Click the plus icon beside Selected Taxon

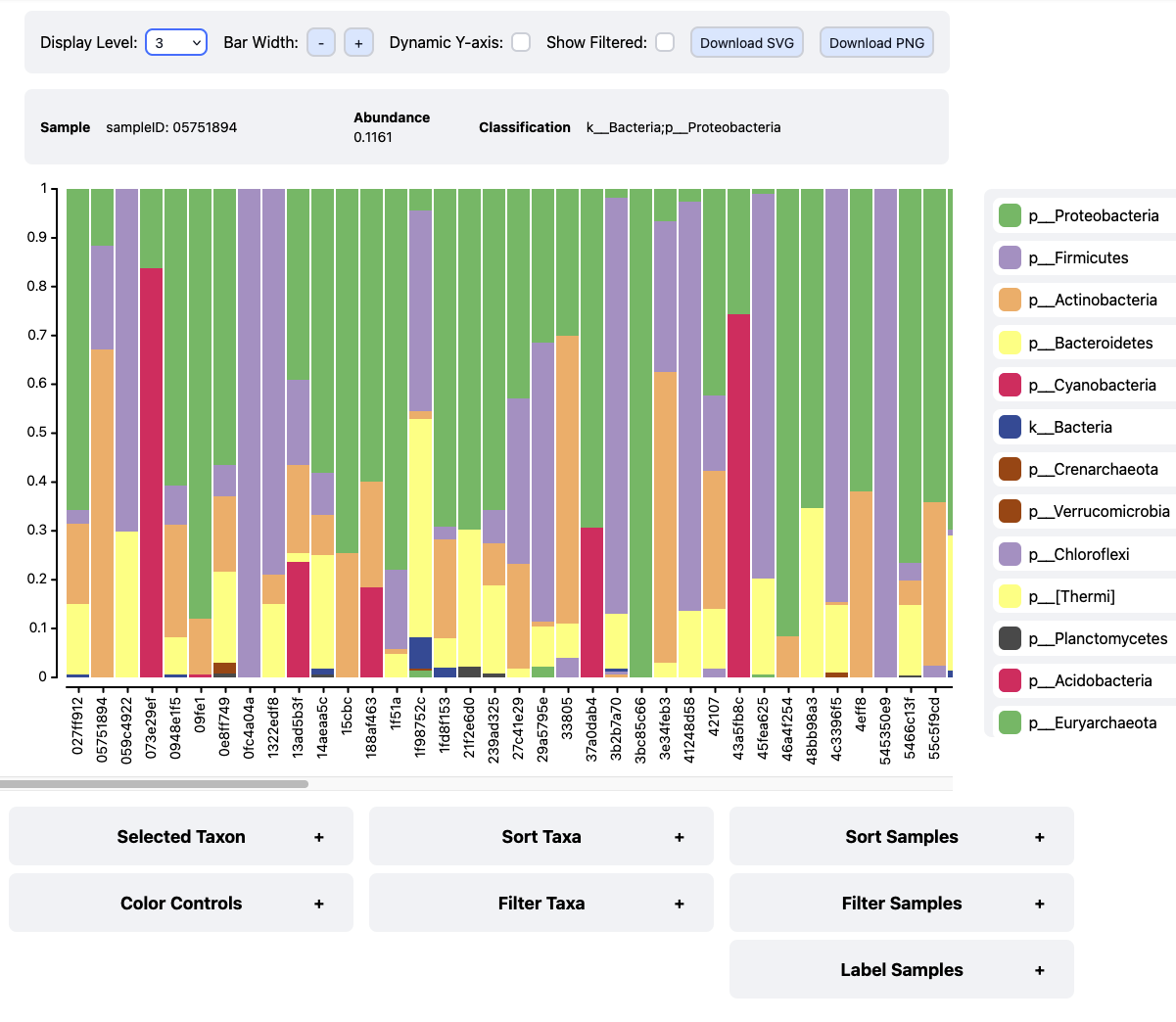click(318, 837)
